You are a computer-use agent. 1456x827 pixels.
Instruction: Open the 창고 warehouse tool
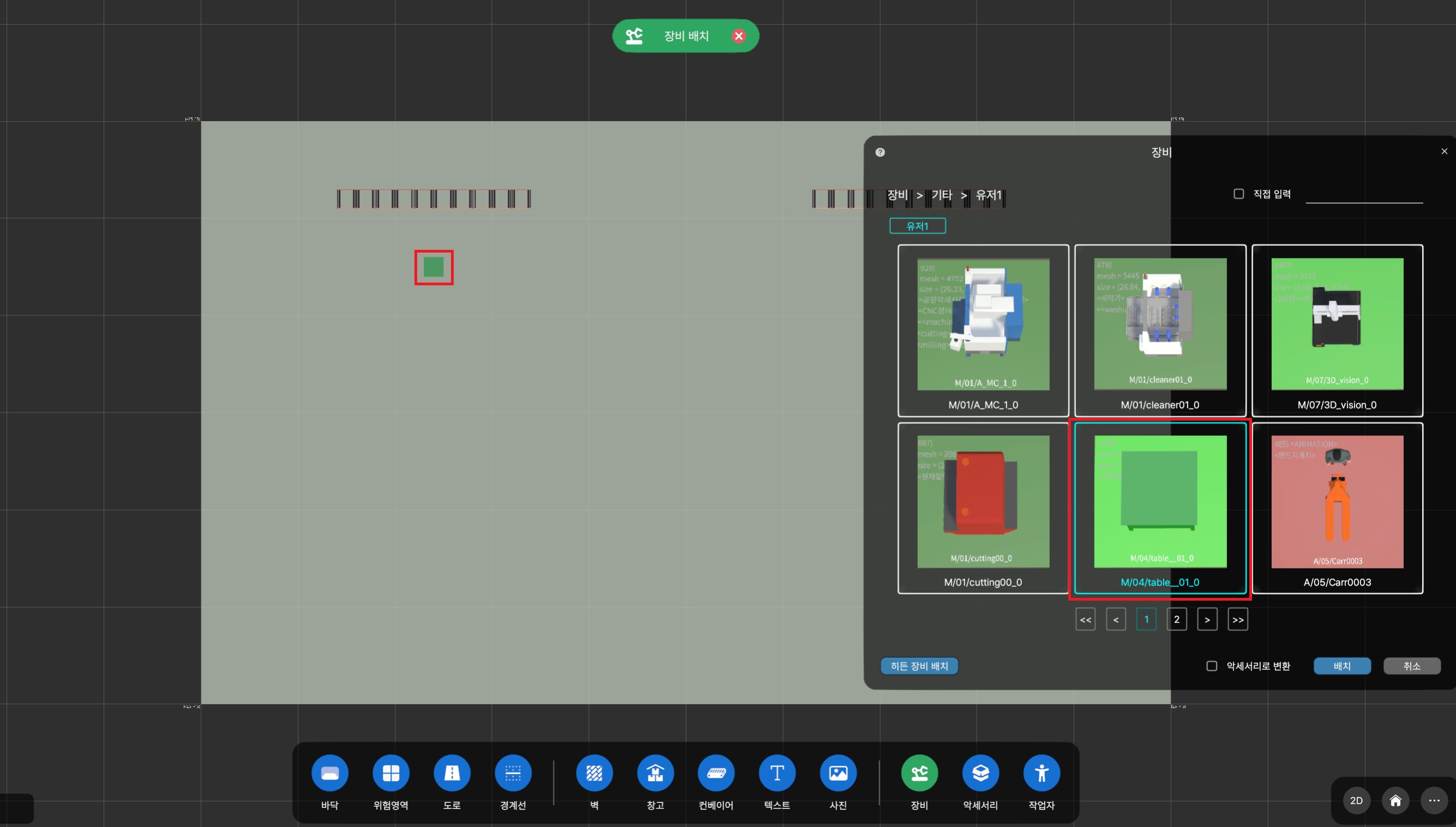point(655,773)
